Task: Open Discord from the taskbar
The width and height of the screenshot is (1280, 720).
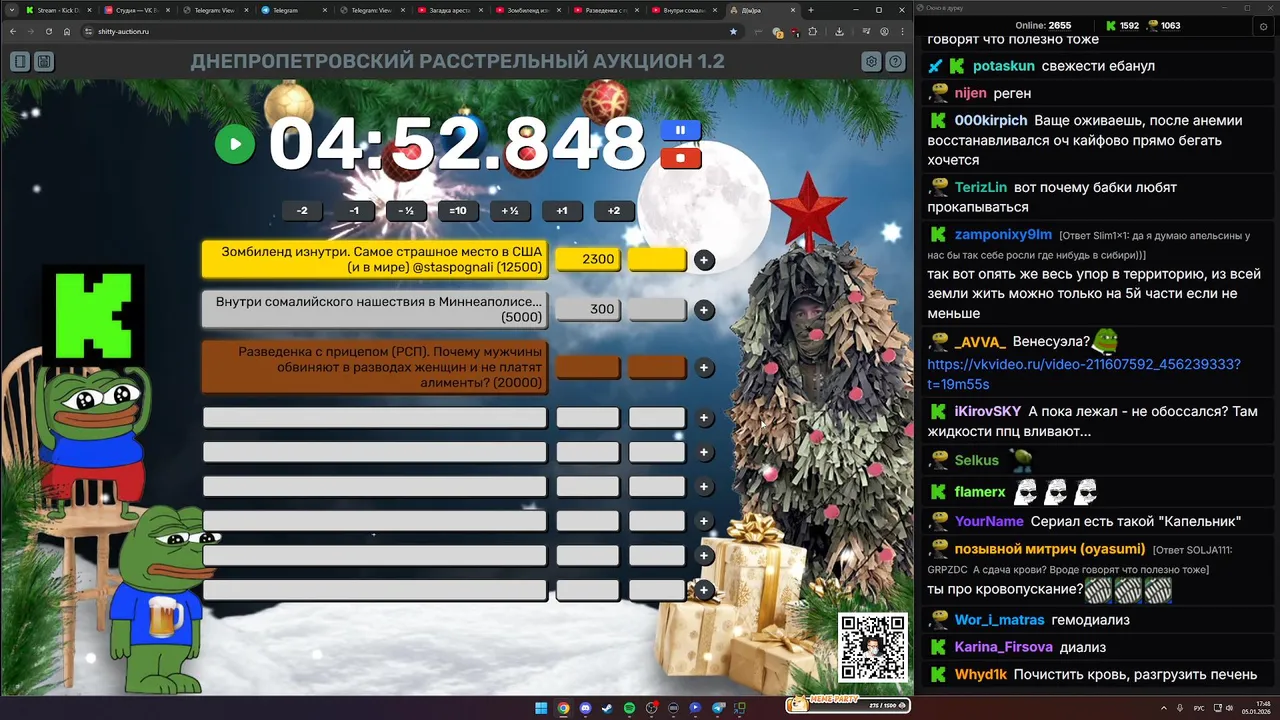Action: [585, 708]
